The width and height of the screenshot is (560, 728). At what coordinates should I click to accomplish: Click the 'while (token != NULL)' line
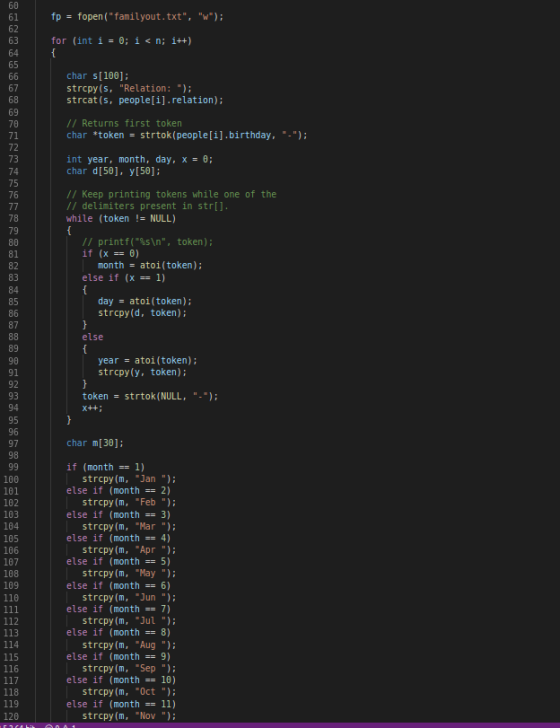(121, 218)
